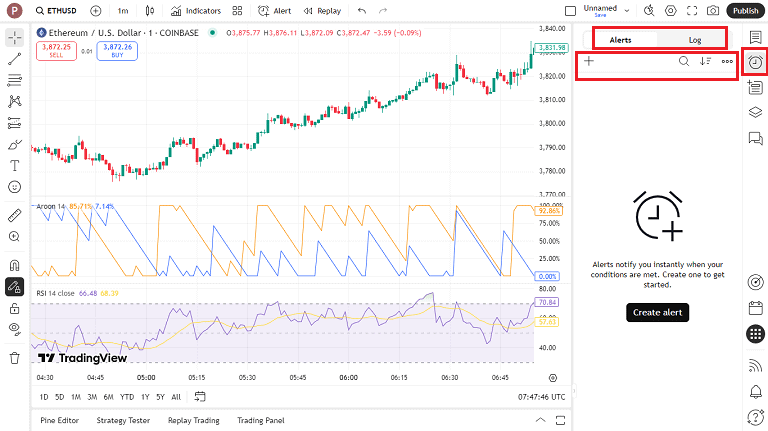Viewport: 768px width, 431px height.
Task: Select the brush drawing tool
Action: [15, 144]
